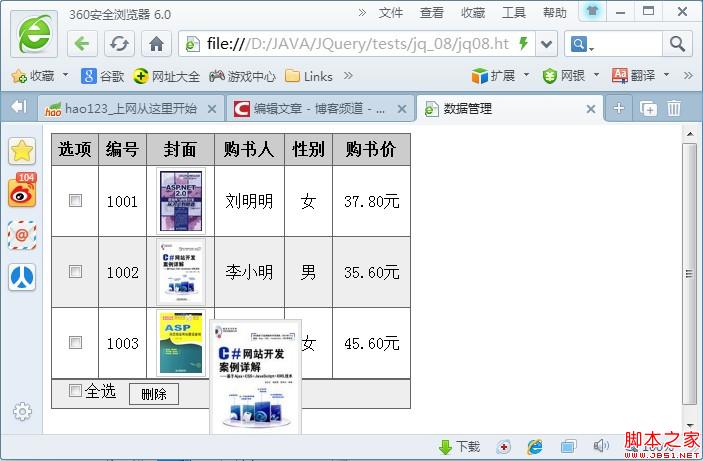This screenshot has width=703, height=461.
Task: Open the 网址大全 bookmark link
Action: click(x=167, y=76)
